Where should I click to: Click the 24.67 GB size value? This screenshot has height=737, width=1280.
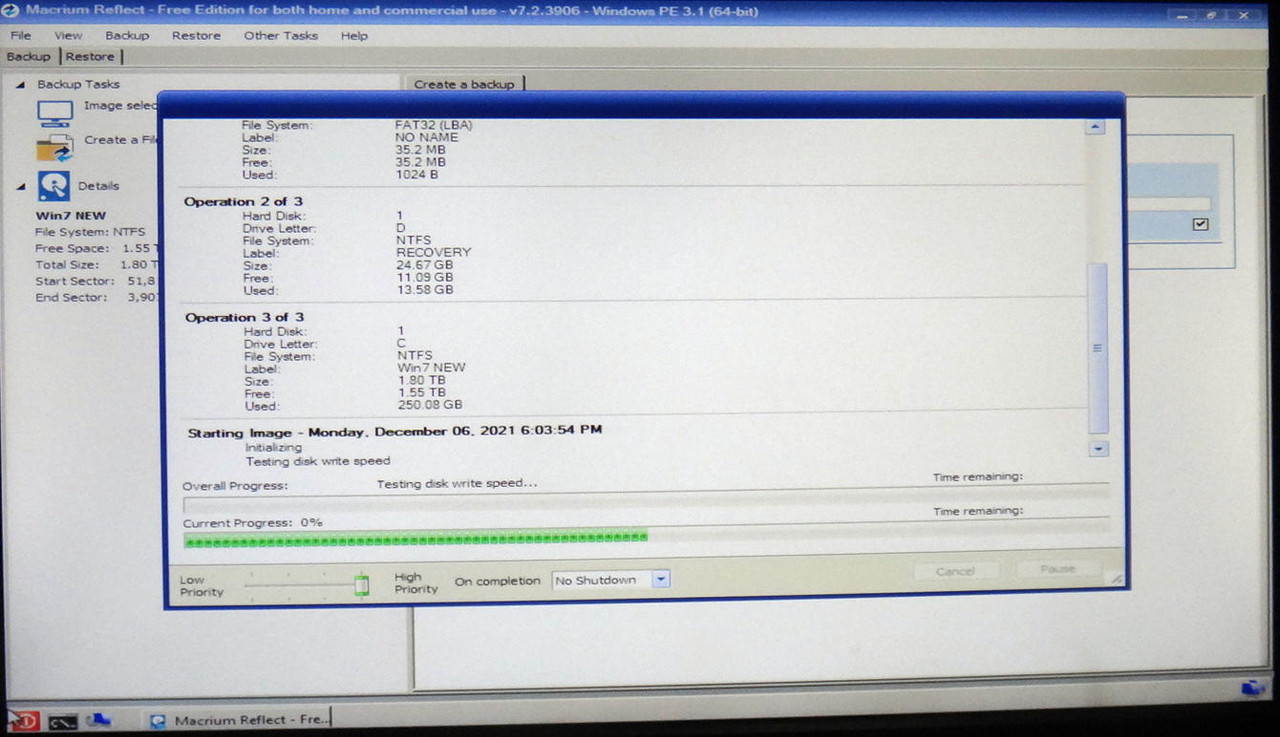click(425, 266)
